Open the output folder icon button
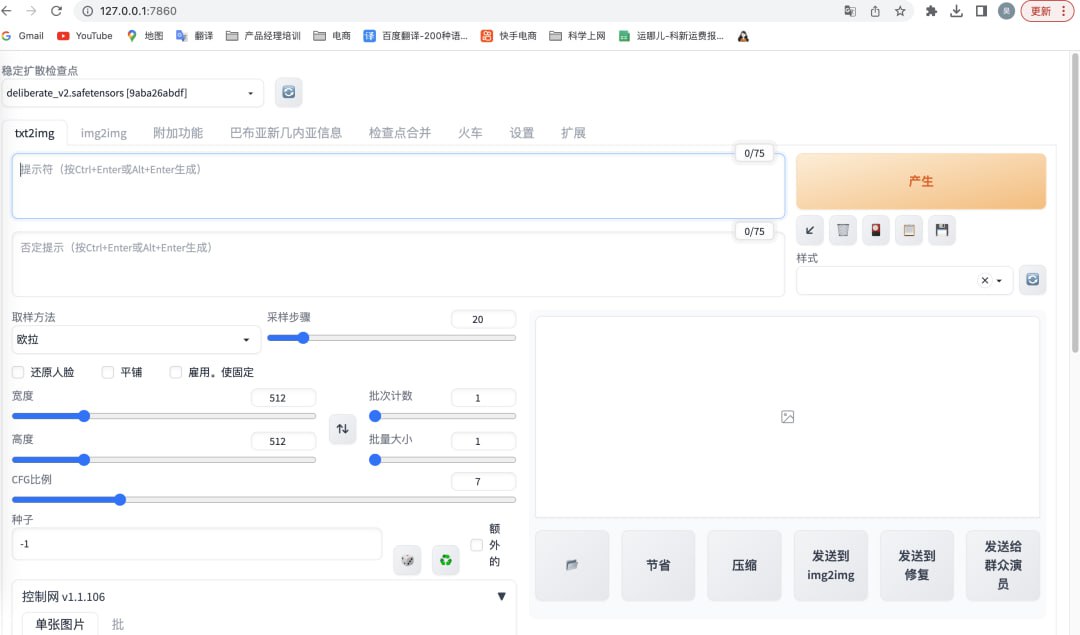The height and width of the screenshot is (635, 1080). (x=572, y=565)
